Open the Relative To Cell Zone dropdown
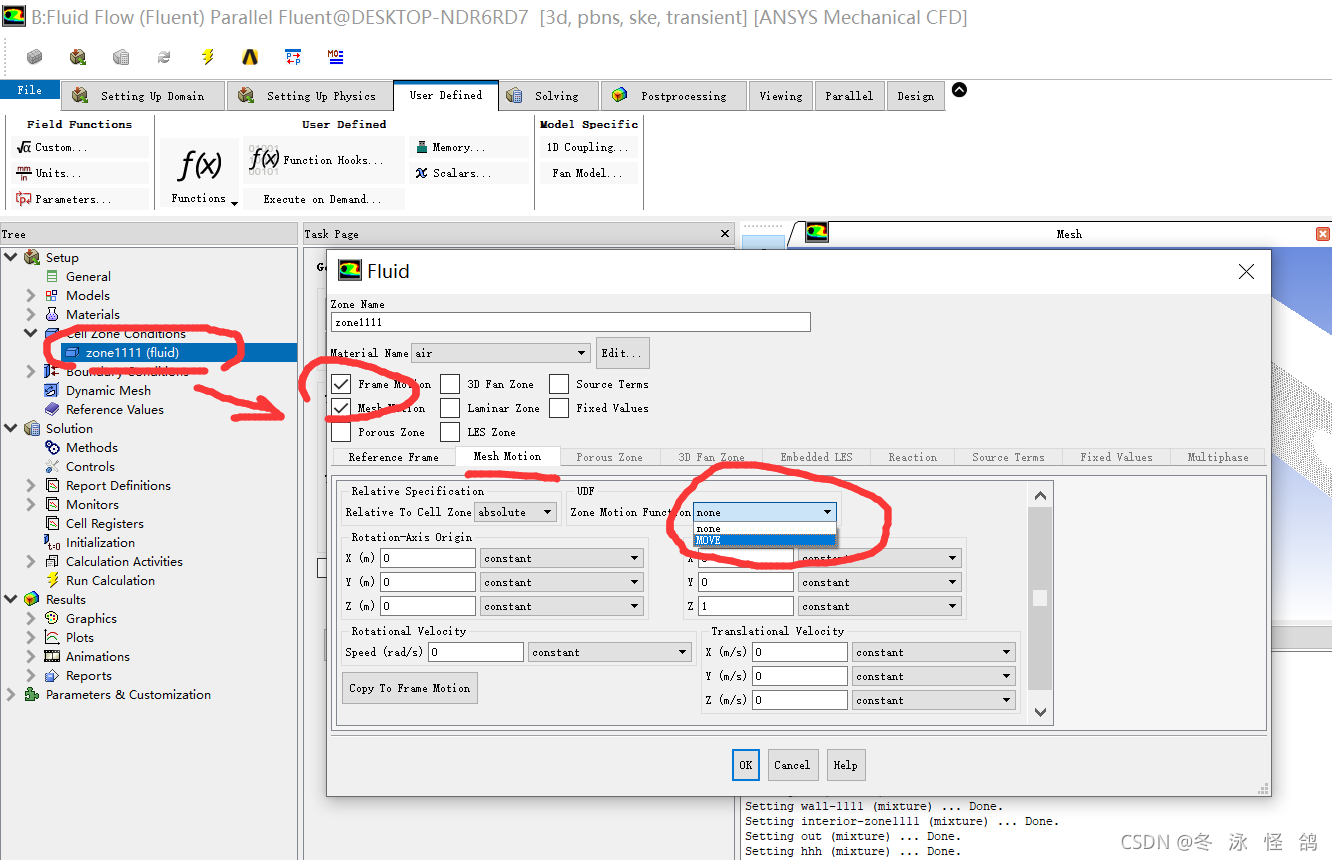This screenshot has height=860, width=1332. [x=516, y=512]
